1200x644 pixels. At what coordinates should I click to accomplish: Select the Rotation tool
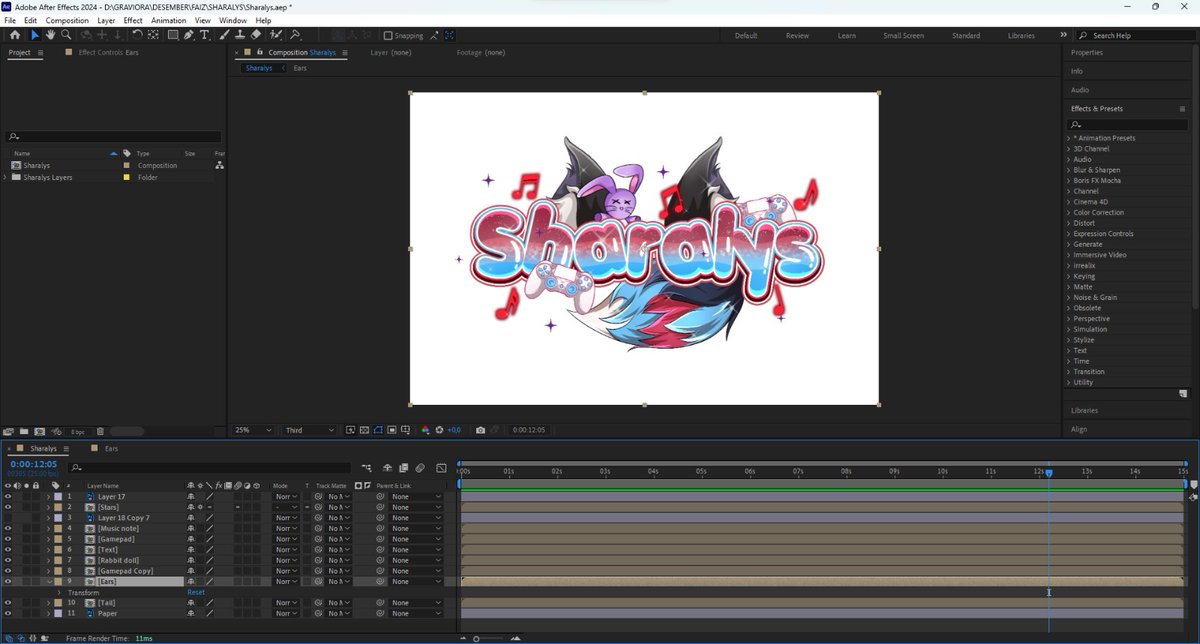pos(137,35)
